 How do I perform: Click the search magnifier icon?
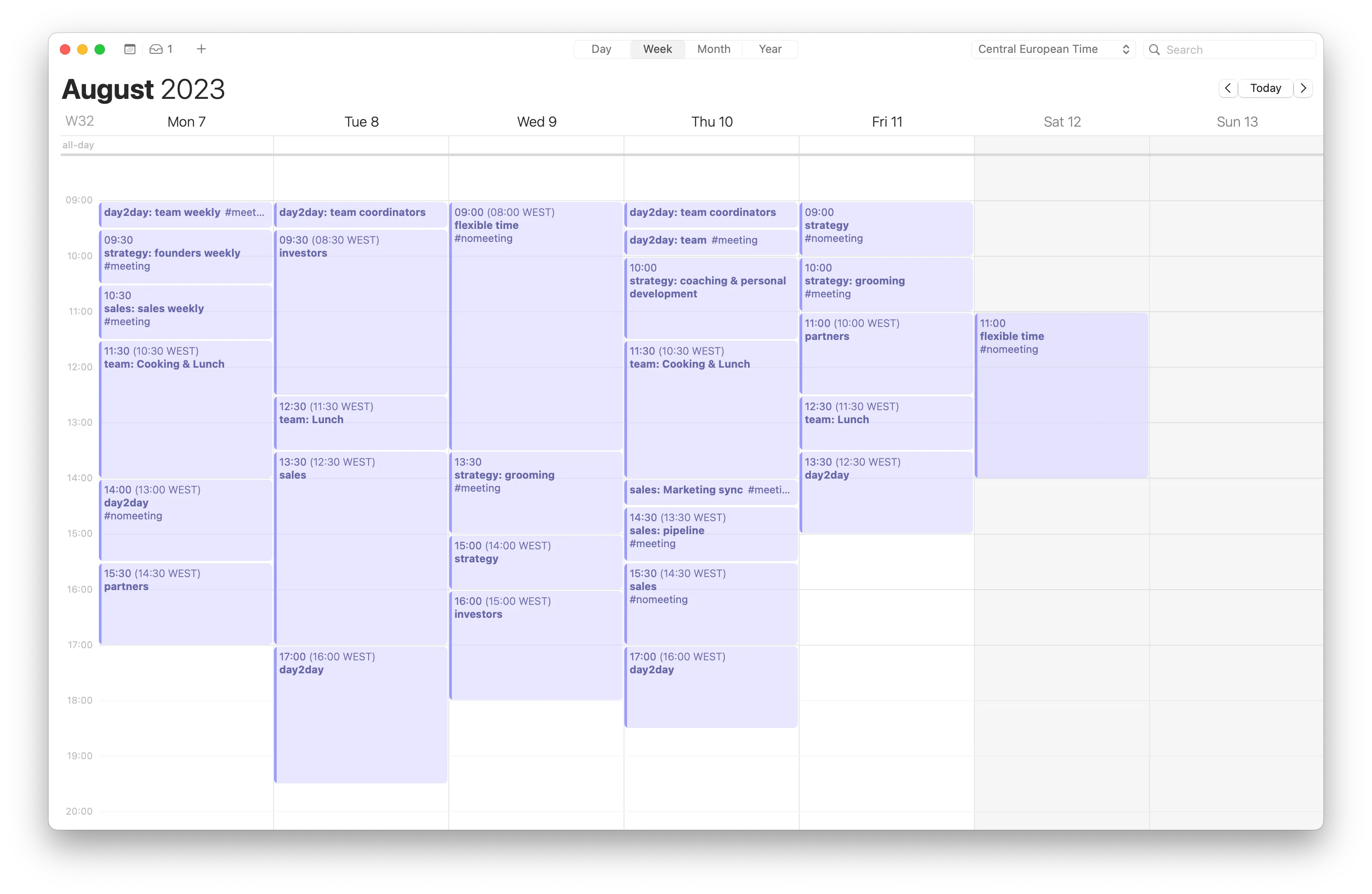(x=1155, y=50)
